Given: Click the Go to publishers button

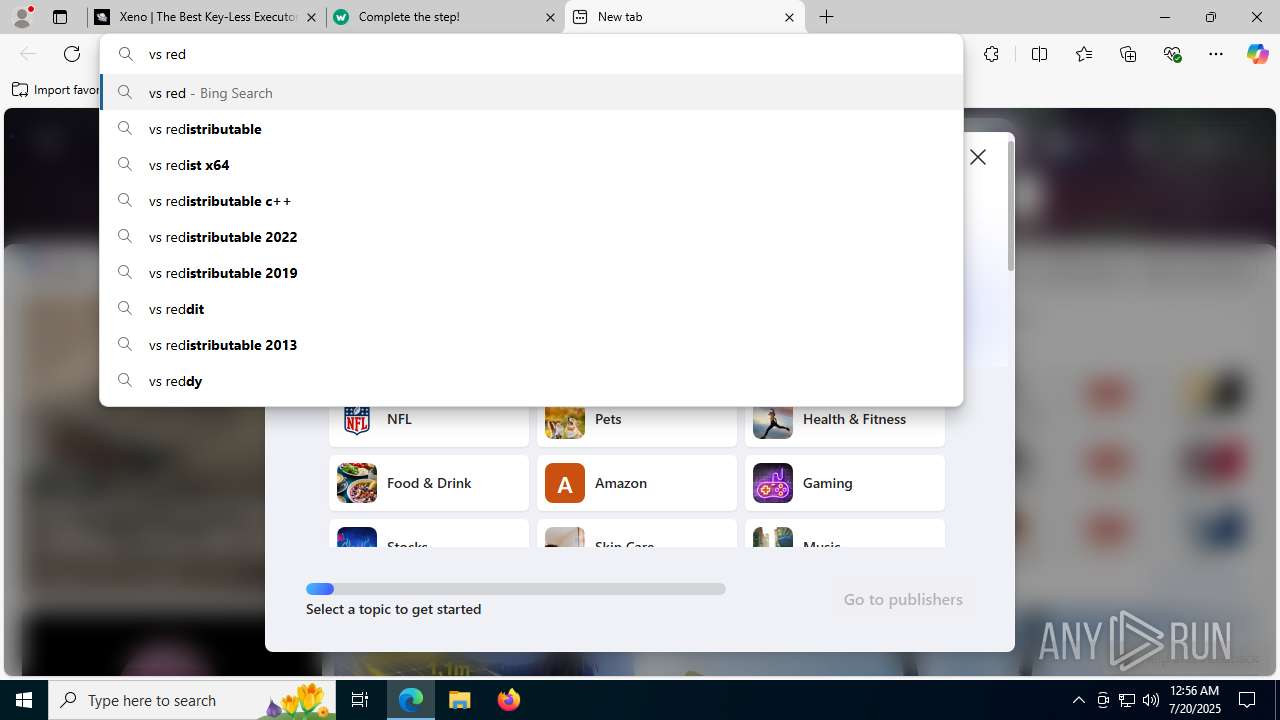Looking at the screenshot, I should [903, 599].
